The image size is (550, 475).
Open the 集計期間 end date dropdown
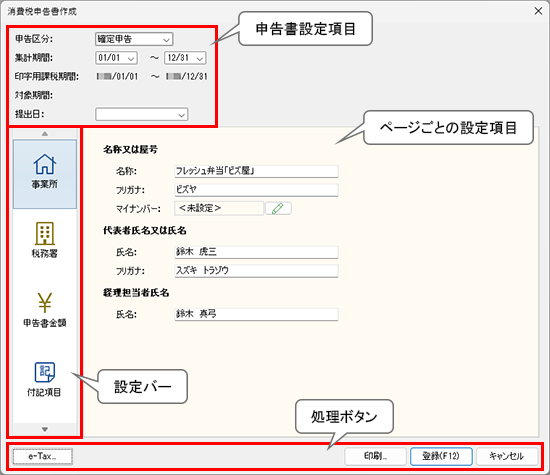click(x=185, y=58)
